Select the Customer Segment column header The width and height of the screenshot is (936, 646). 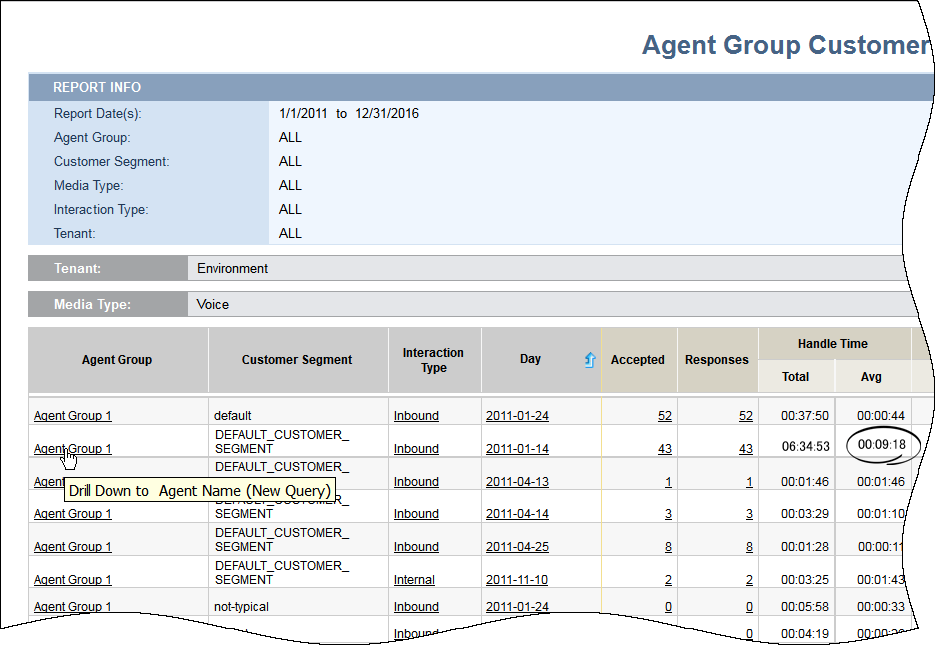[x=297, y=360]
